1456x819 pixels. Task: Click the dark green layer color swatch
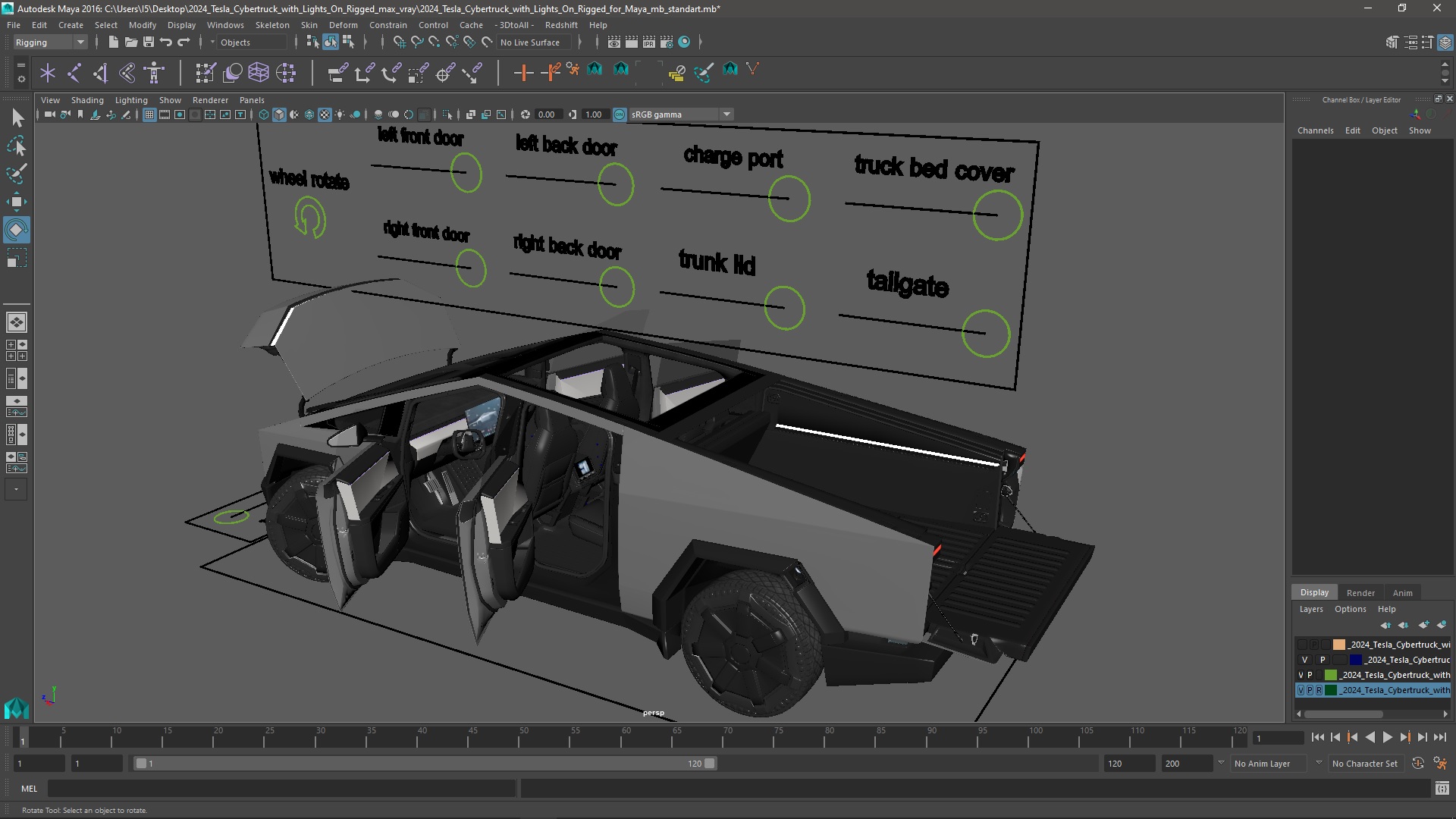click(x=1331, y=690)
